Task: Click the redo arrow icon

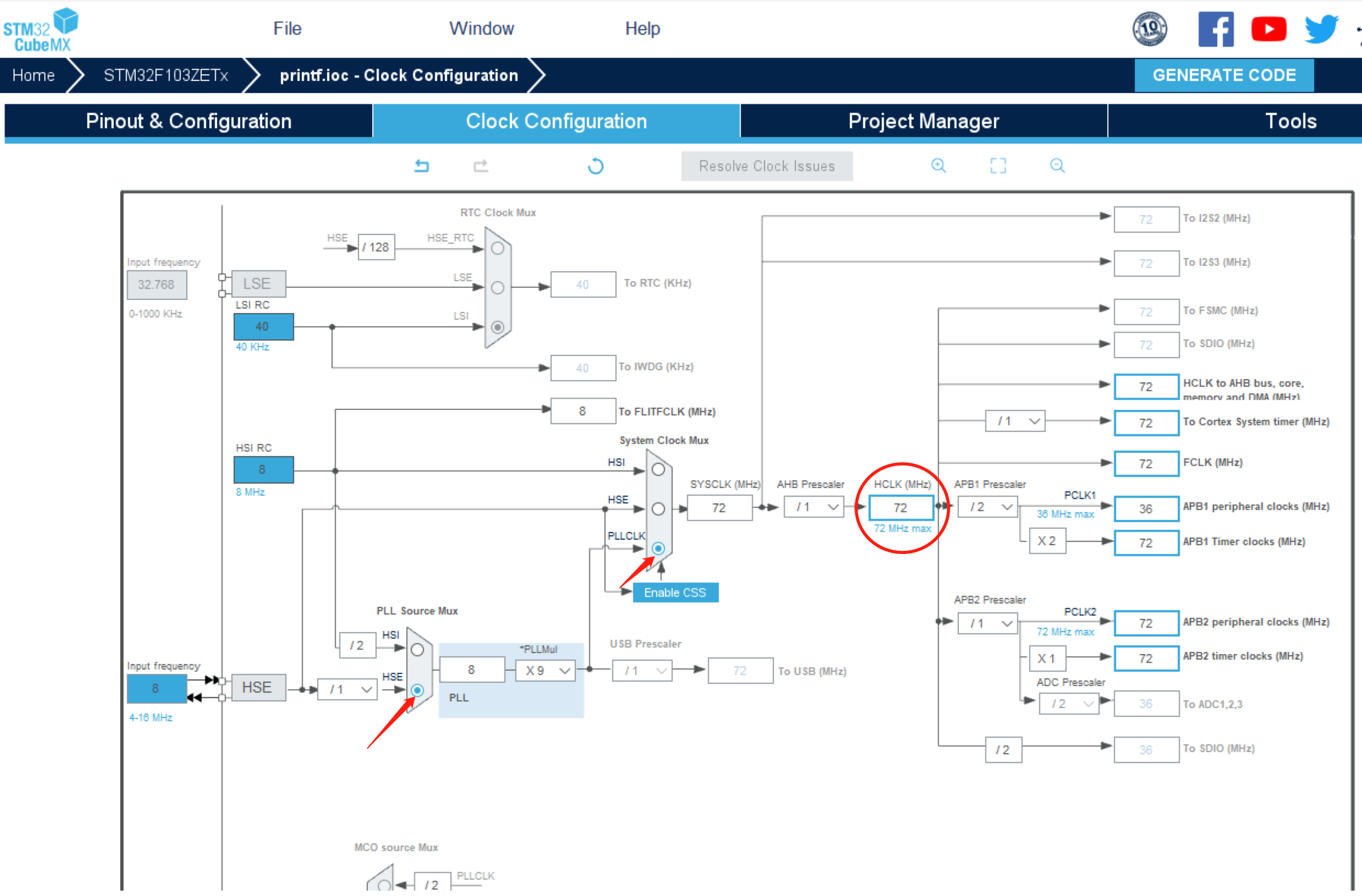Action: 481,166
